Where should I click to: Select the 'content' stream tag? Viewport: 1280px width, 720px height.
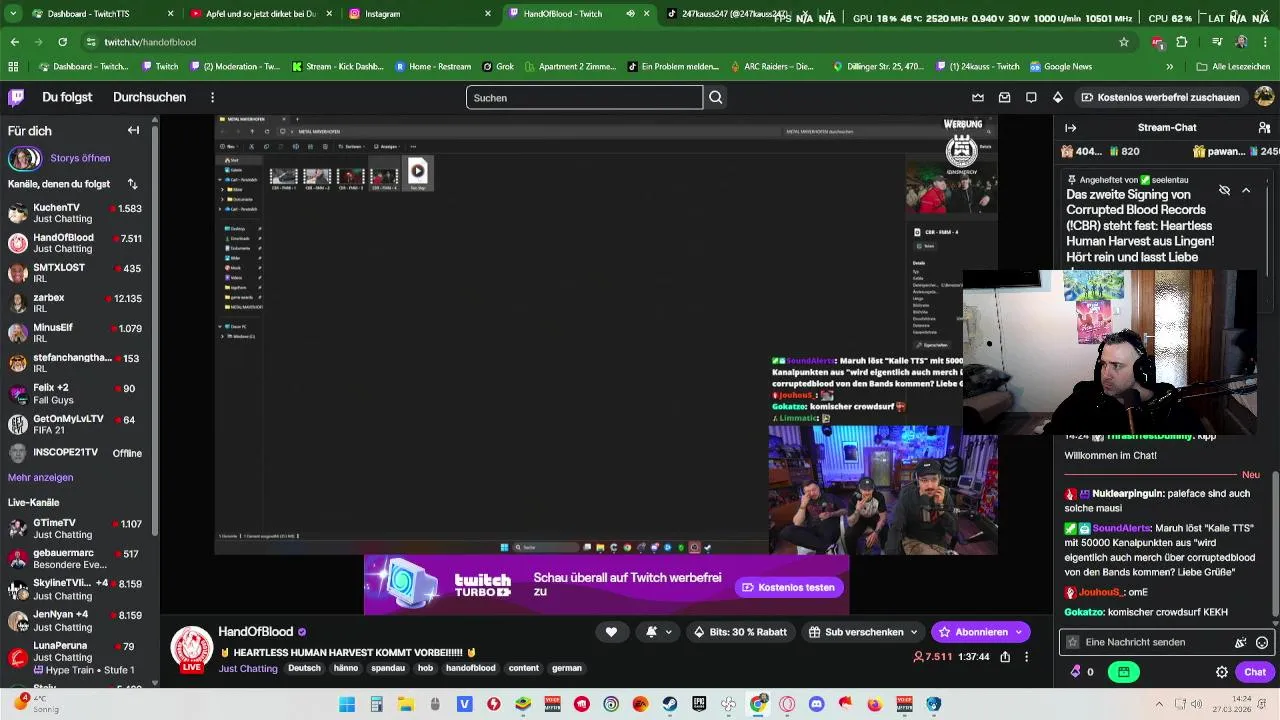tap(523, 668)
